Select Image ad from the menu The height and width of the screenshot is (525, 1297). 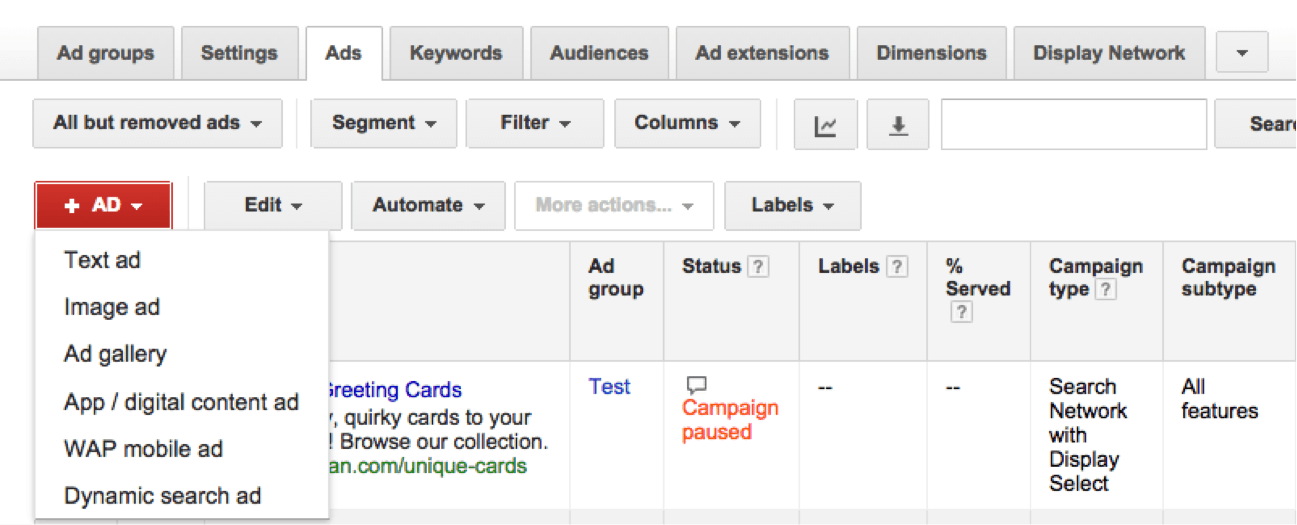click(x=111, y=307)
